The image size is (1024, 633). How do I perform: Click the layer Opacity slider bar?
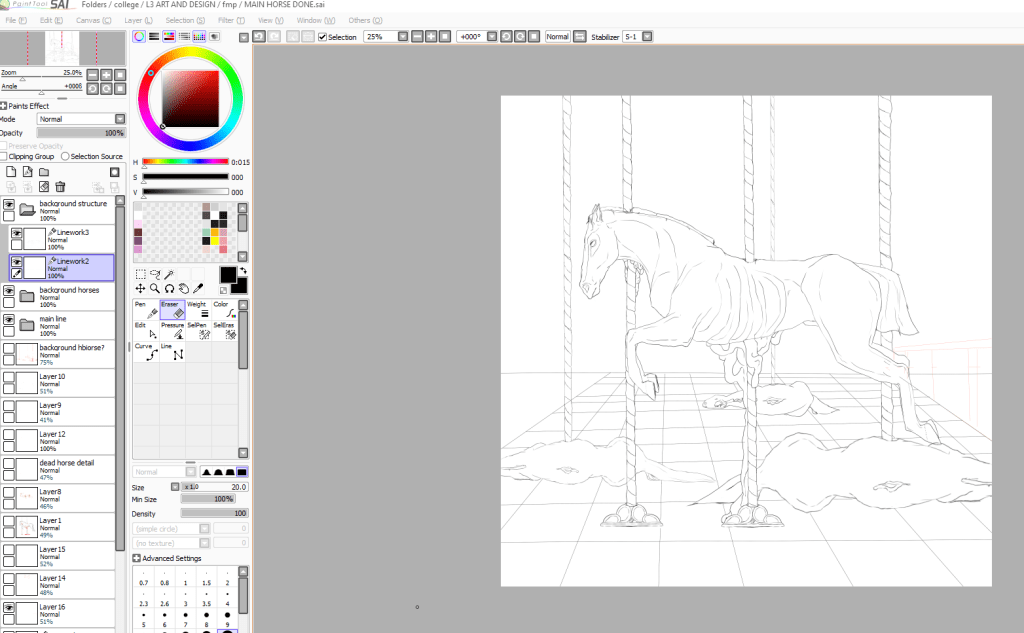pyautogui.click(x=80, y=132)
